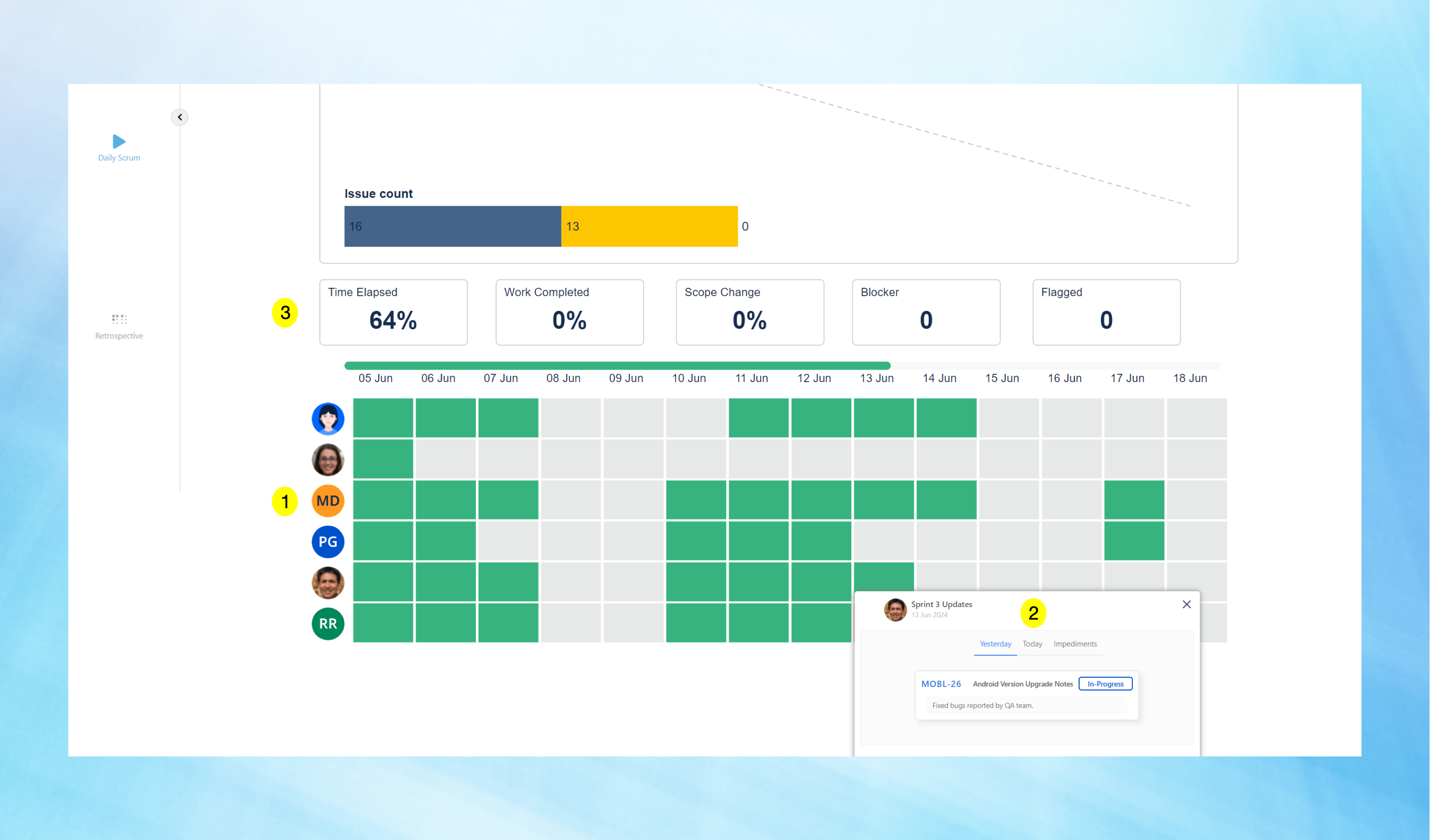Open the Daily Scrum play icon
Image resolution: width=1430 pixels, height=840 pixels.
point(119,141)
